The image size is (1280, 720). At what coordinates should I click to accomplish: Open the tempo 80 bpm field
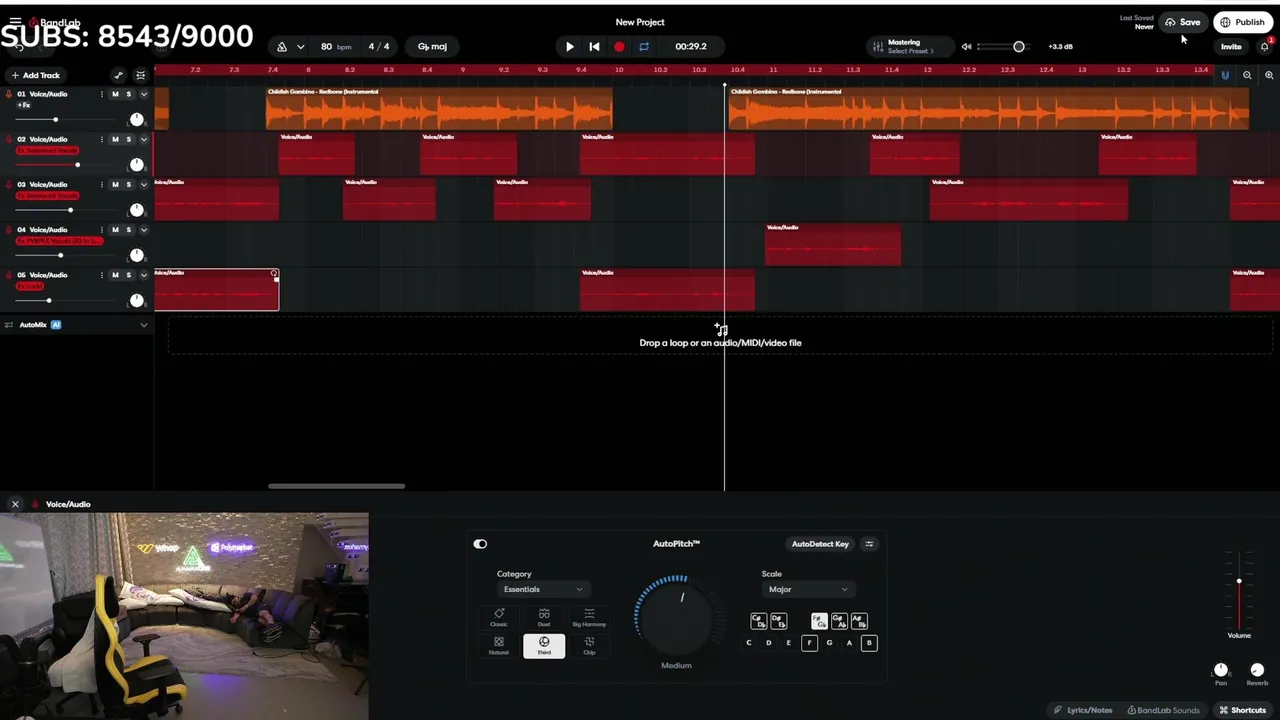coord(336,47)
